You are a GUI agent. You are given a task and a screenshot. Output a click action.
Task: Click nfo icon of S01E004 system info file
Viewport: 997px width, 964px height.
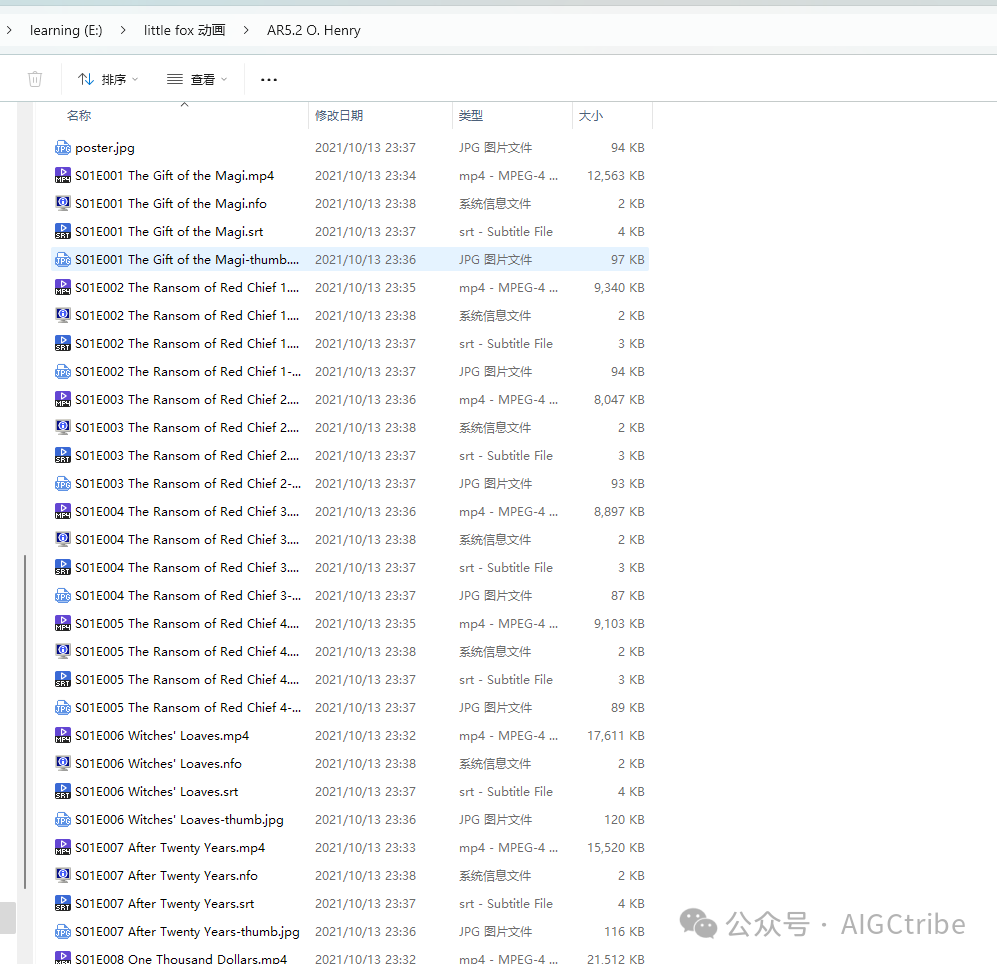(63, 539)
